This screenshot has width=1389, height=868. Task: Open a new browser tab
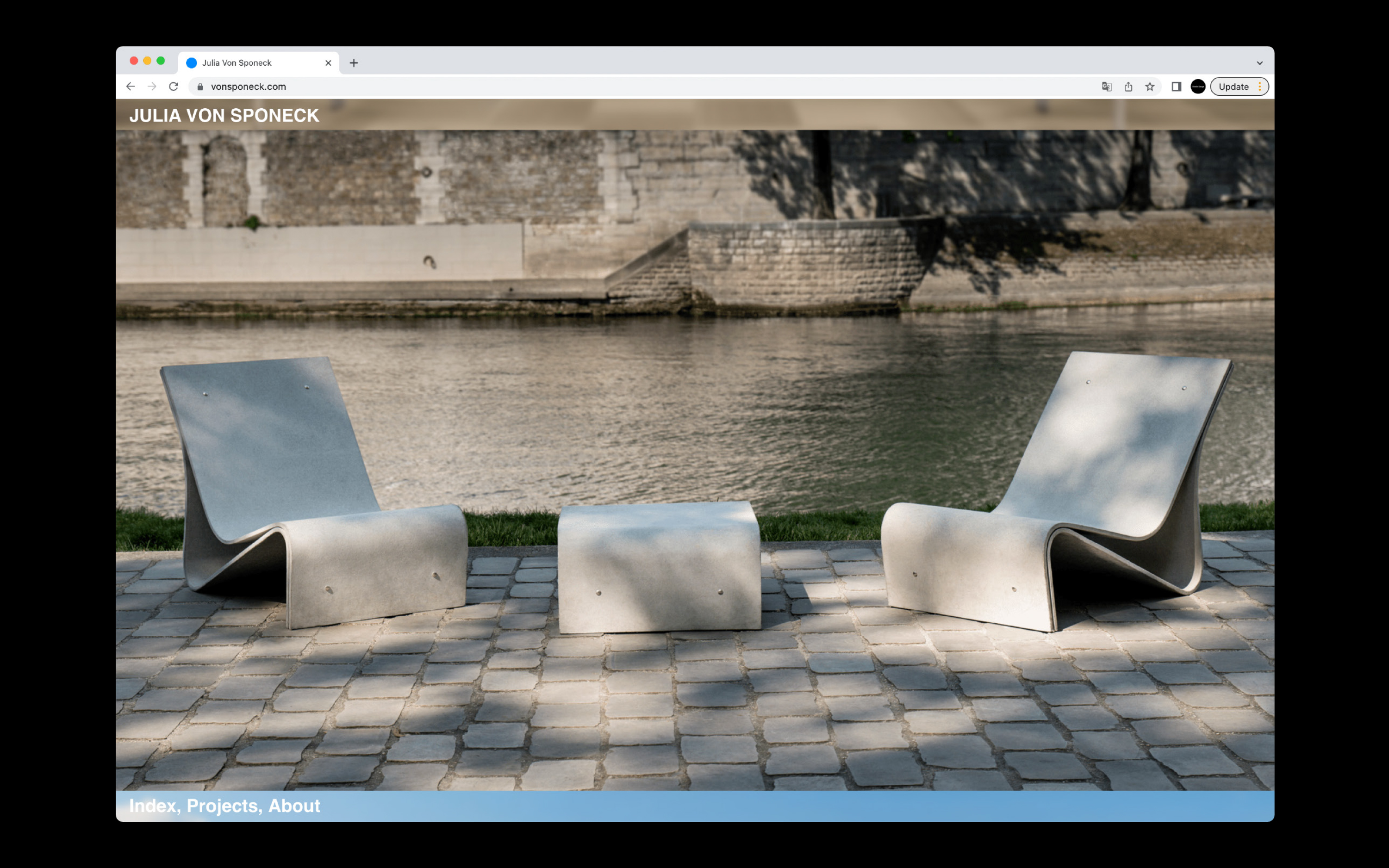(x=354, y=63)
